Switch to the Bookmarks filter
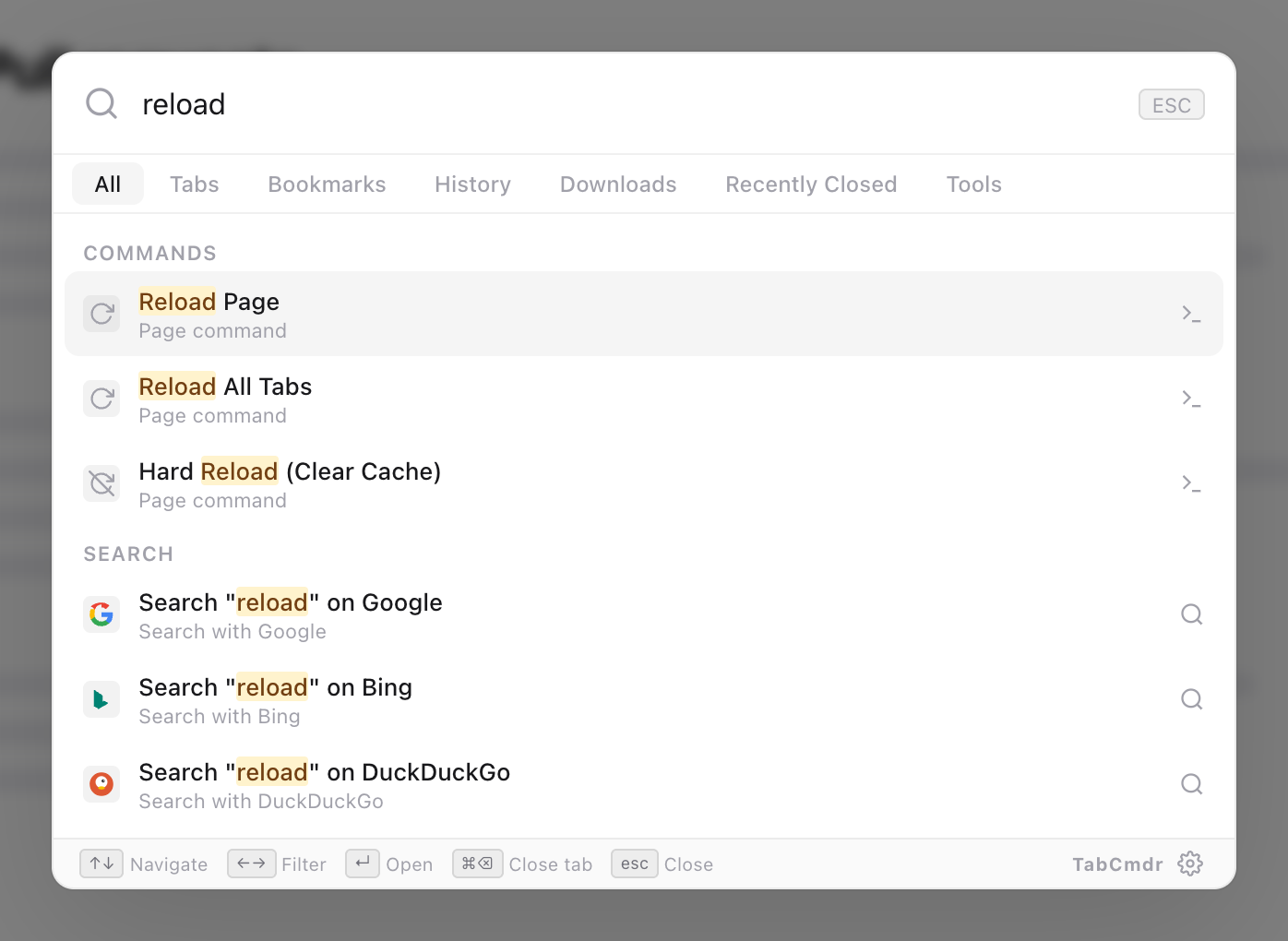The image size is (1288, 941). coord(328,184)
